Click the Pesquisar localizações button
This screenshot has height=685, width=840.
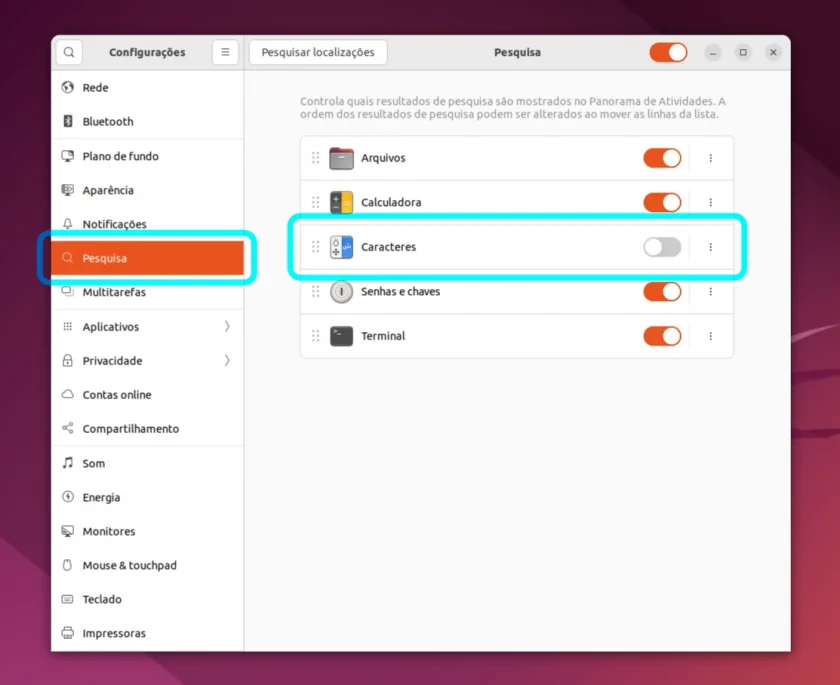[318, 52]
